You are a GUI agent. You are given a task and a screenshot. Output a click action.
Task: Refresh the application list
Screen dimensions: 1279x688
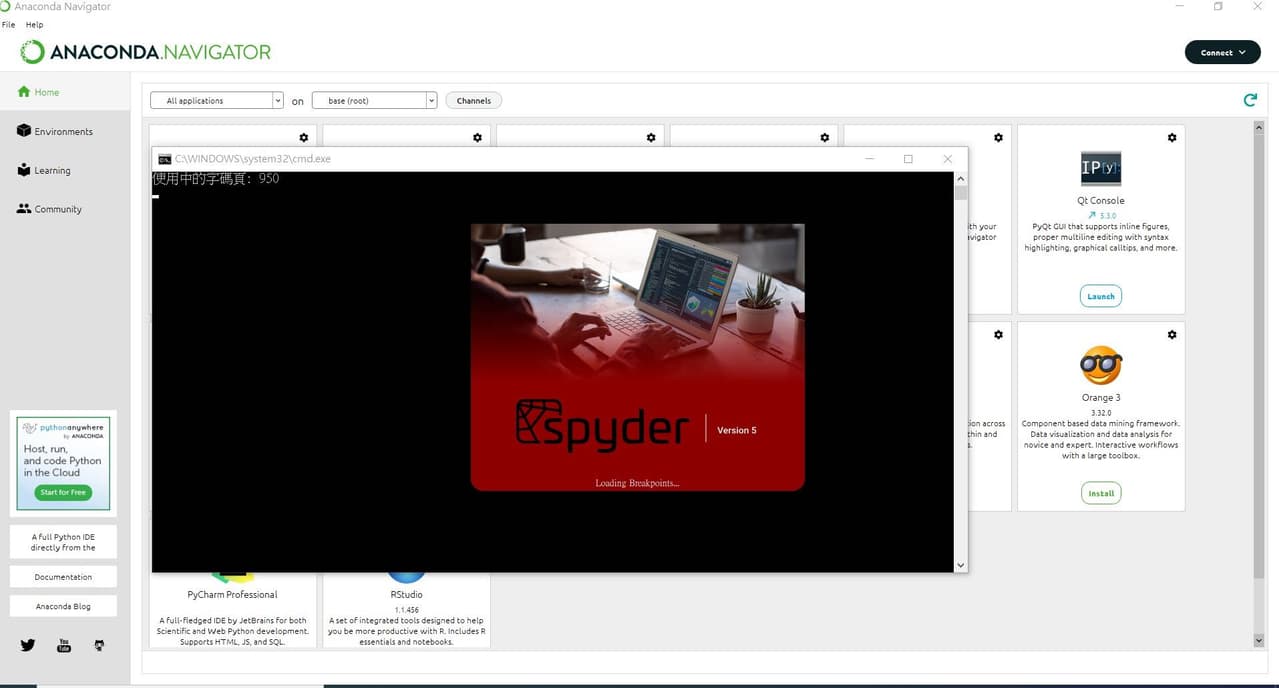tap(1250, 100)
